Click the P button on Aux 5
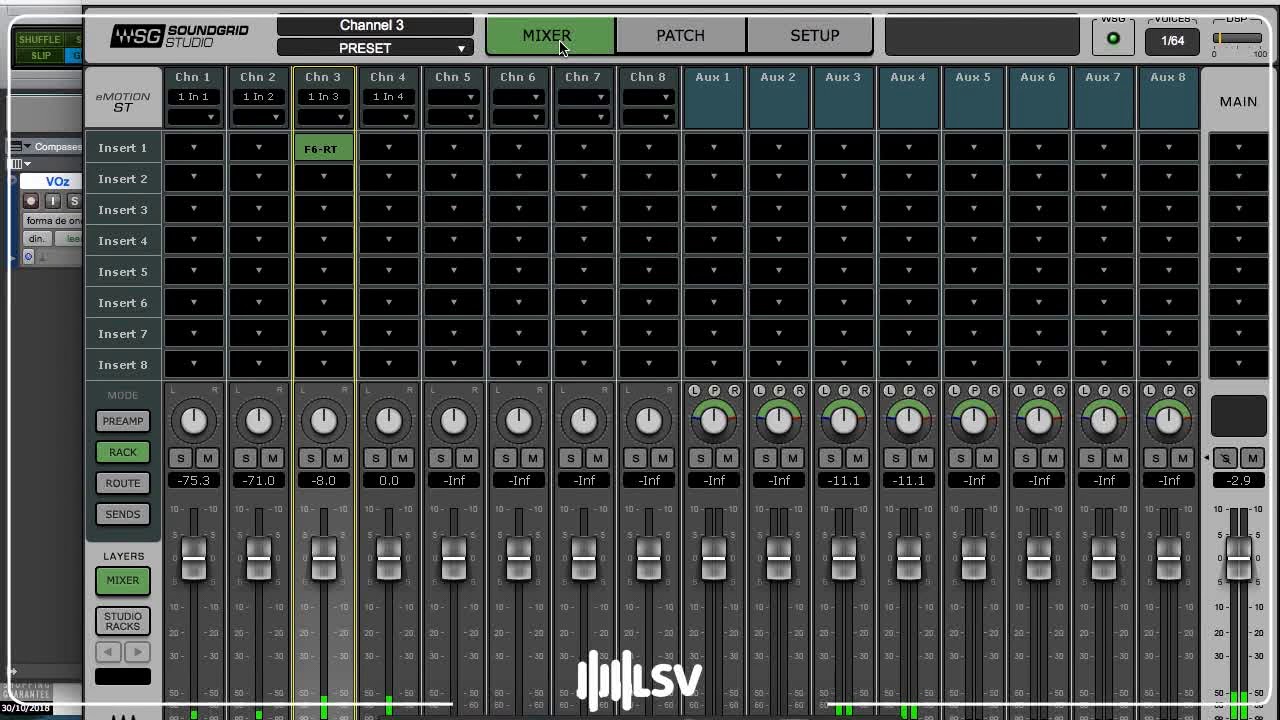Image resolution: width=1280 pixels, height=720 pixels. (x=974, y=391)
